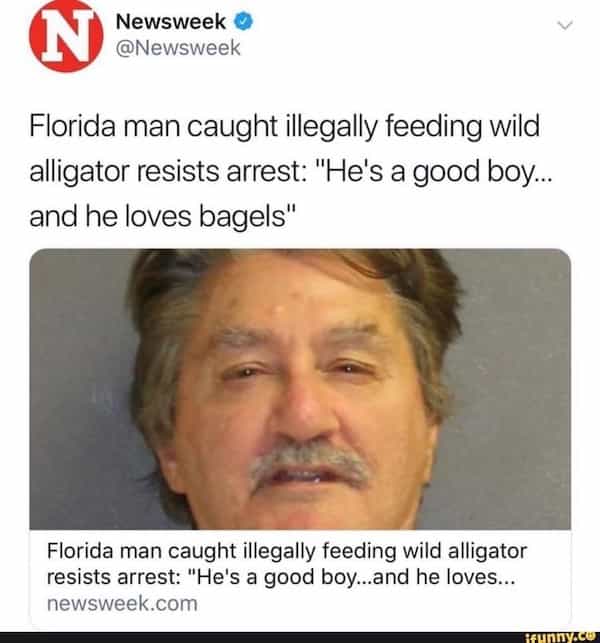Click the smiley face in ifunny logo
The height and width of the screenshot is (643, 600).
coord(591,636)
